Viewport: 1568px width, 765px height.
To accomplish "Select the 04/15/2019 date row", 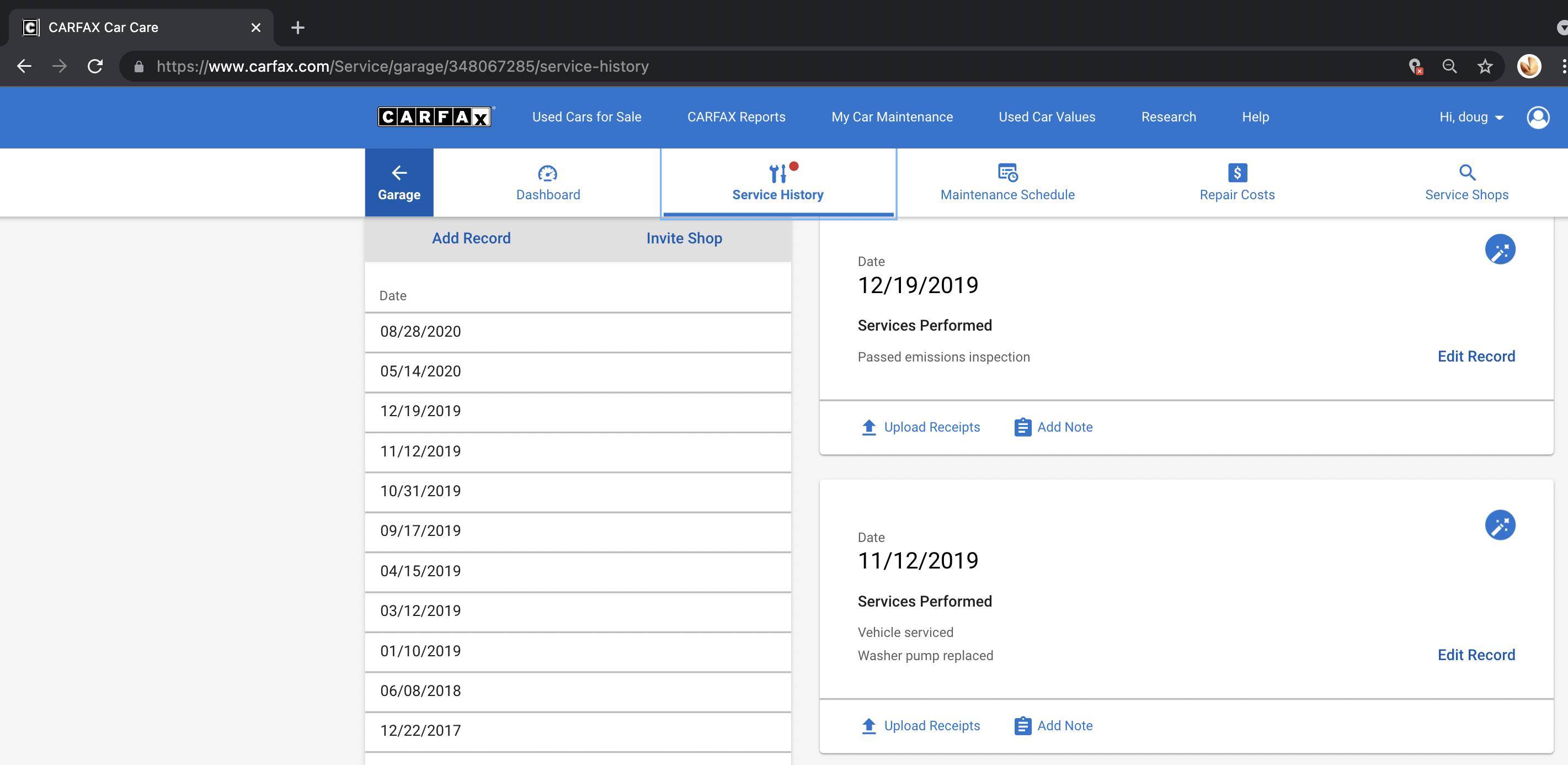I will [x=578, y=571].
